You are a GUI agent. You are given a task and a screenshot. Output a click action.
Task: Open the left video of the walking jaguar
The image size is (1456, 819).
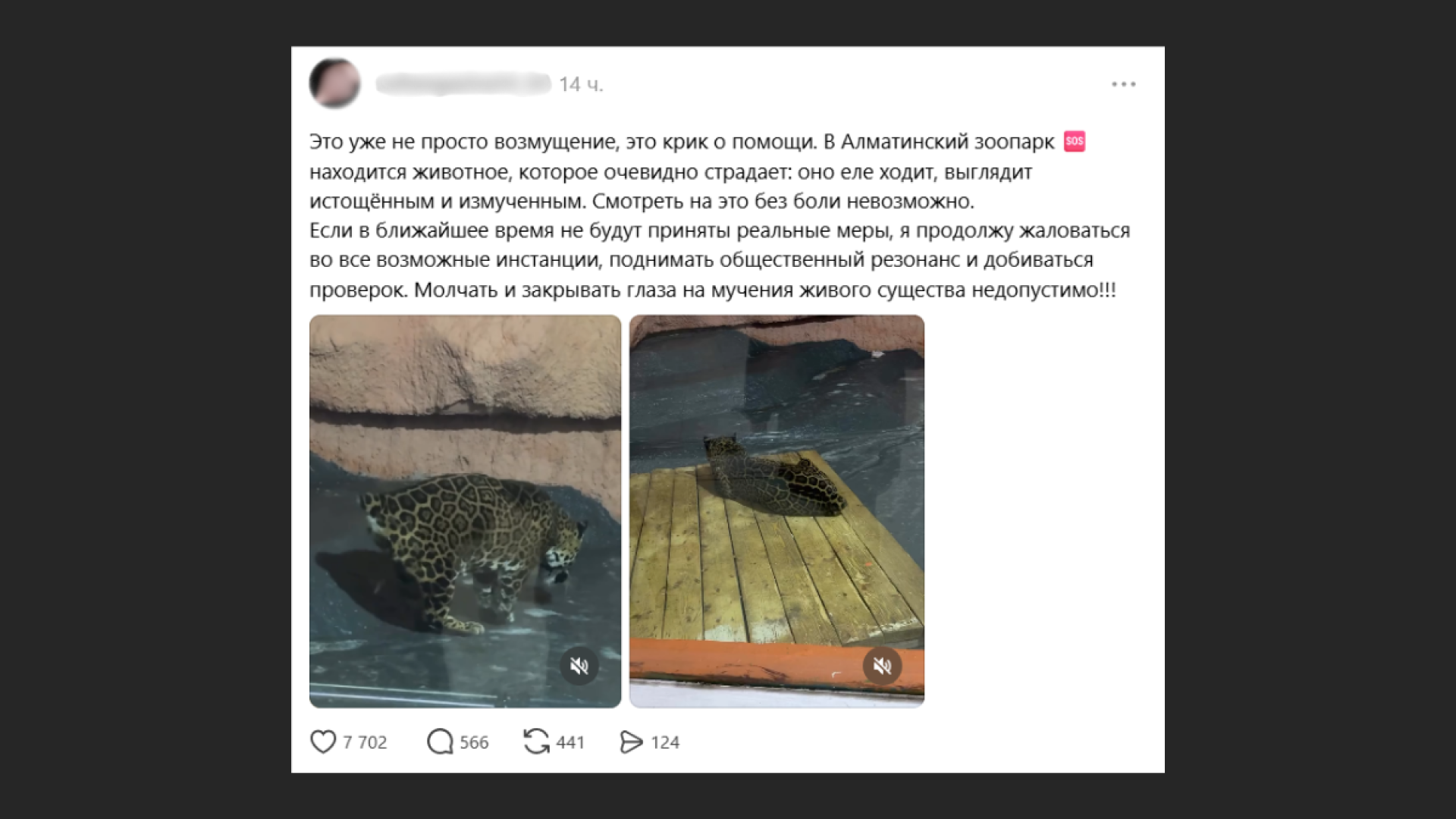[465, 511]
